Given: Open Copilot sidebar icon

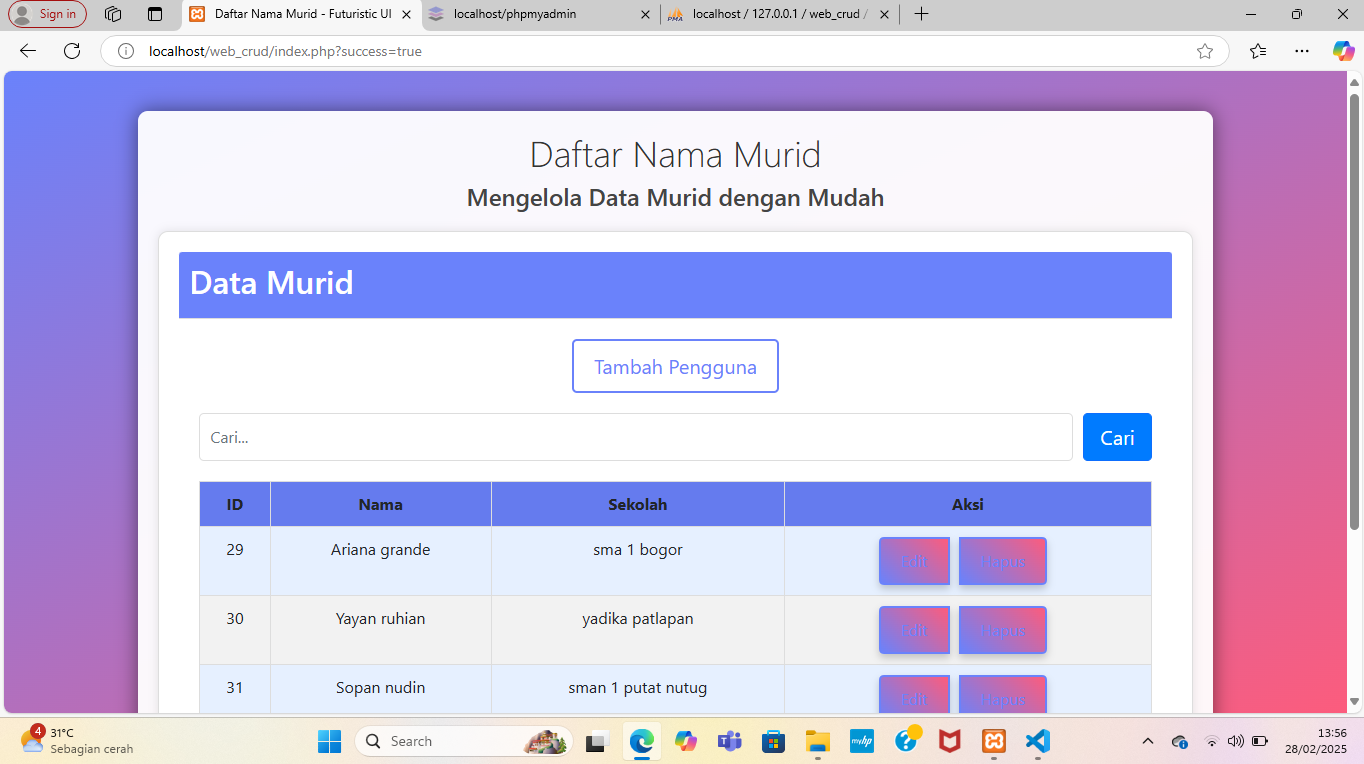Looking at the screenshot, I should click(1343, 51).
